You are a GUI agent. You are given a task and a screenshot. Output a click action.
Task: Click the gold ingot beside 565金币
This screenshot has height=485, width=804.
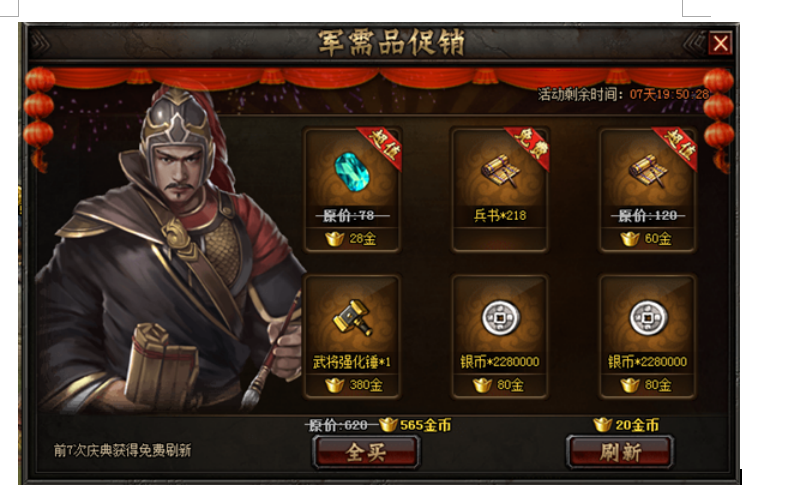388,425
